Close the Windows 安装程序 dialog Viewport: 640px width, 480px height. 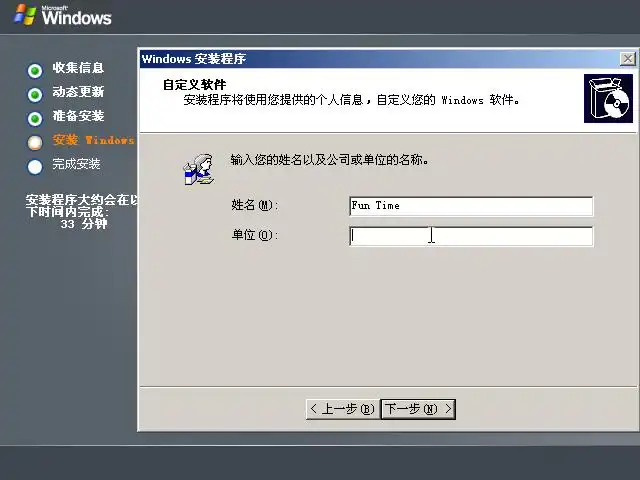(x=627, y=59)
